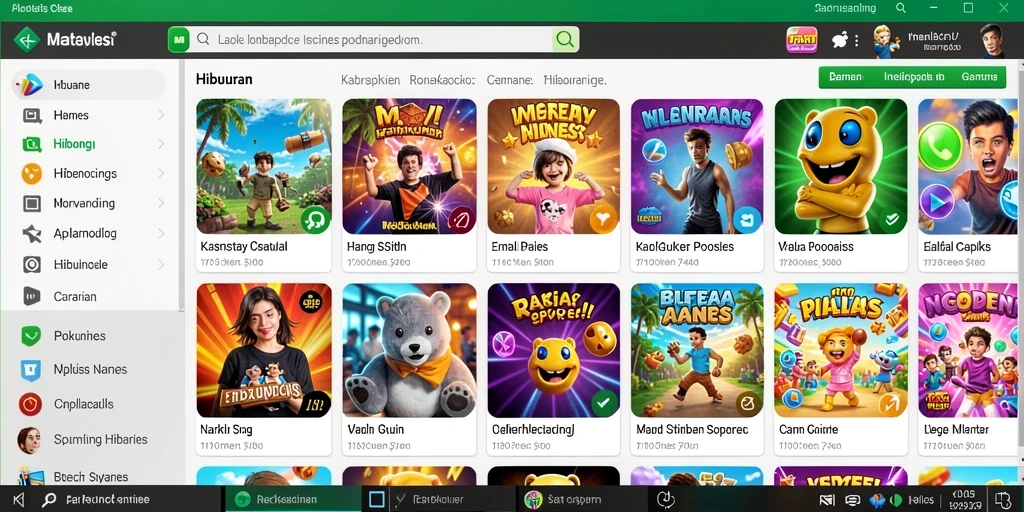The height and width of the screenshot is (512, 1024).
Task: Click green badge on Kasnstay Csatulal card
Action: [x=314, y=219]
